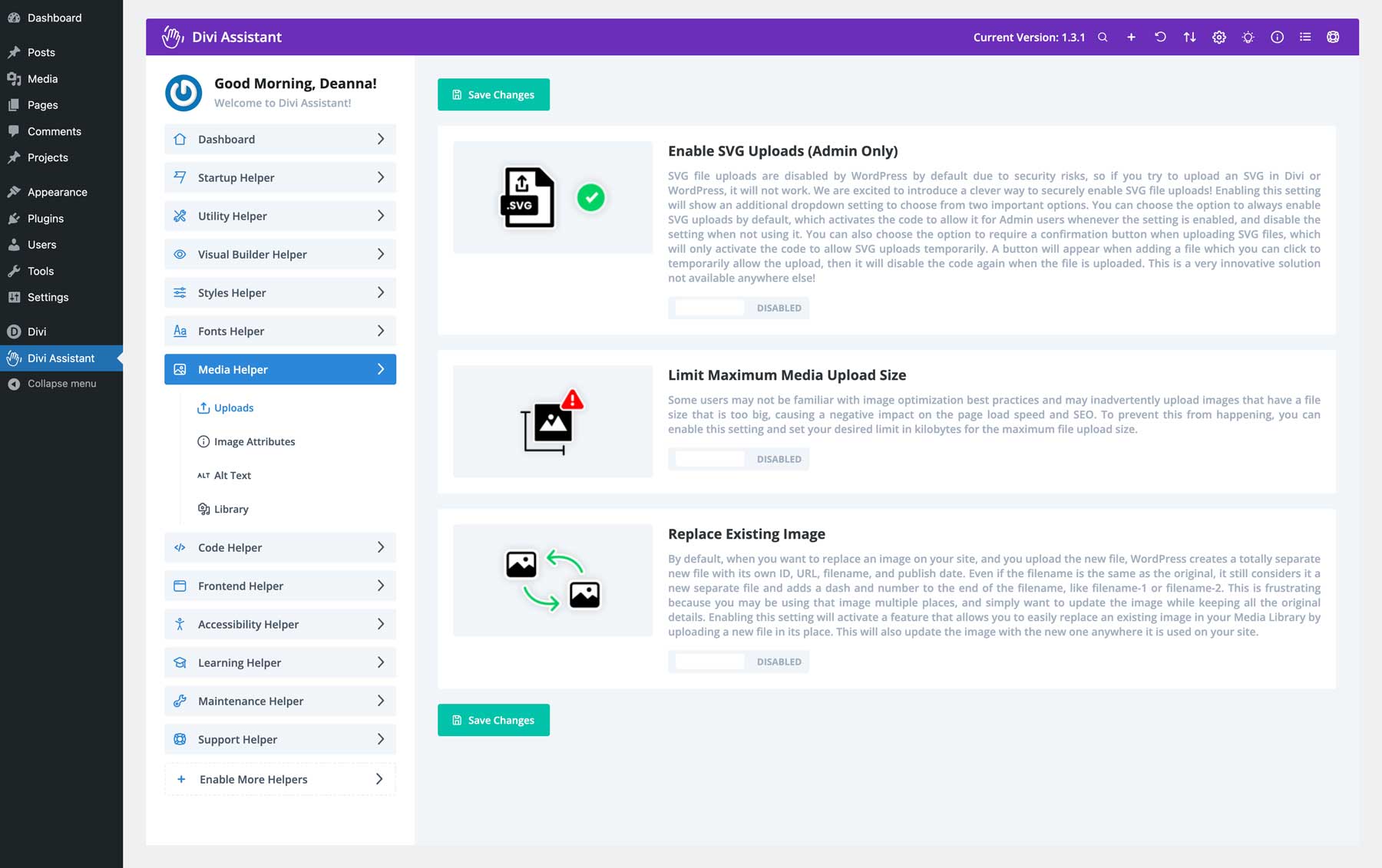Toggle Limit Maximum Media Upload Size on

[x=707, y=458]
